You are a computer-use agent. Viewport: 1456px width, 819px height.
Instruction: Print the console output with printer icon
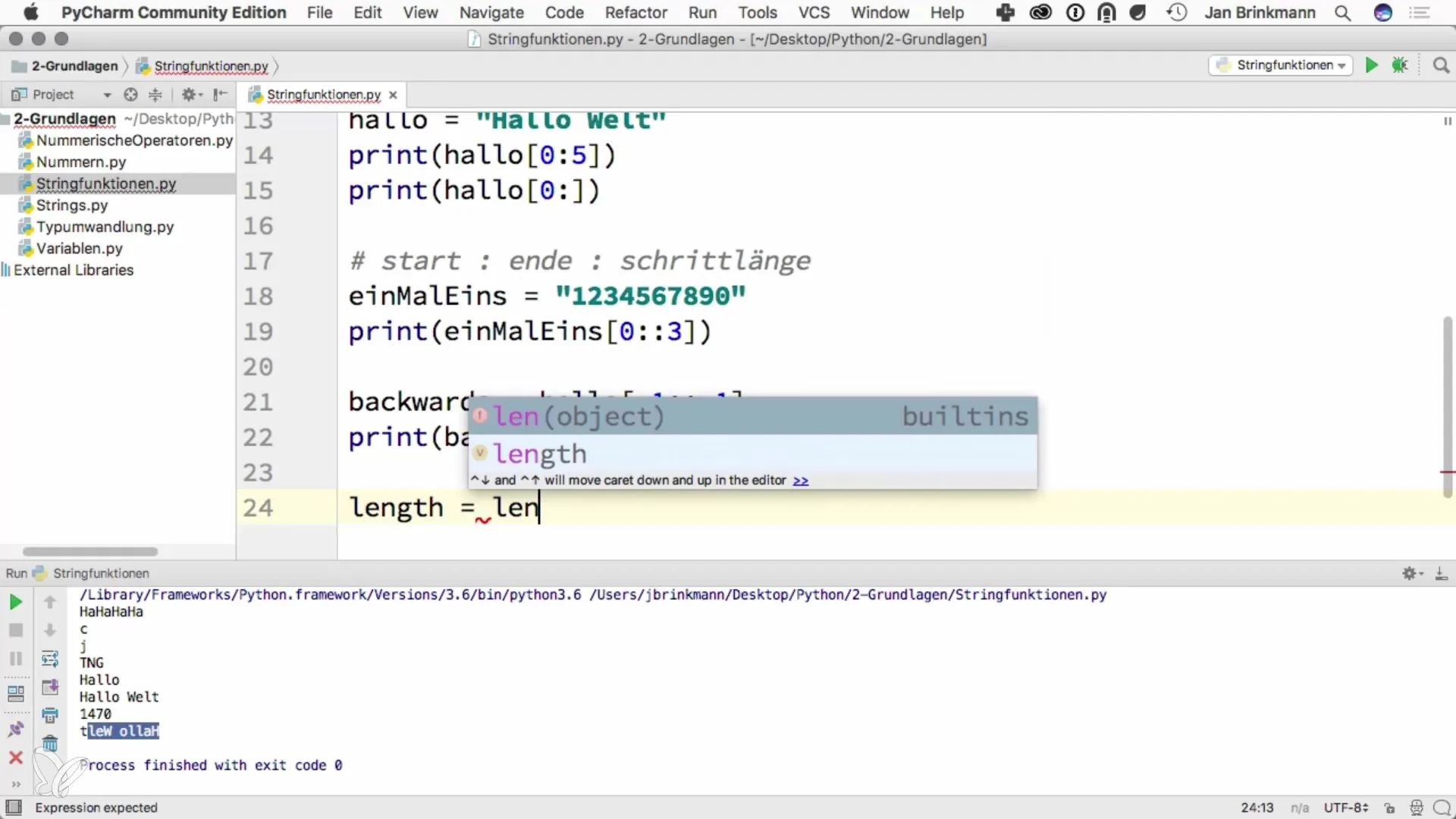50,715
